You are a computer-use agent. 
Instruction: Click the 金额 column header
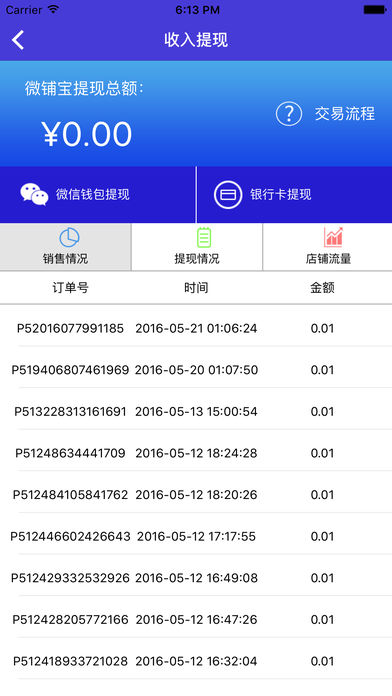pos(322,288)
